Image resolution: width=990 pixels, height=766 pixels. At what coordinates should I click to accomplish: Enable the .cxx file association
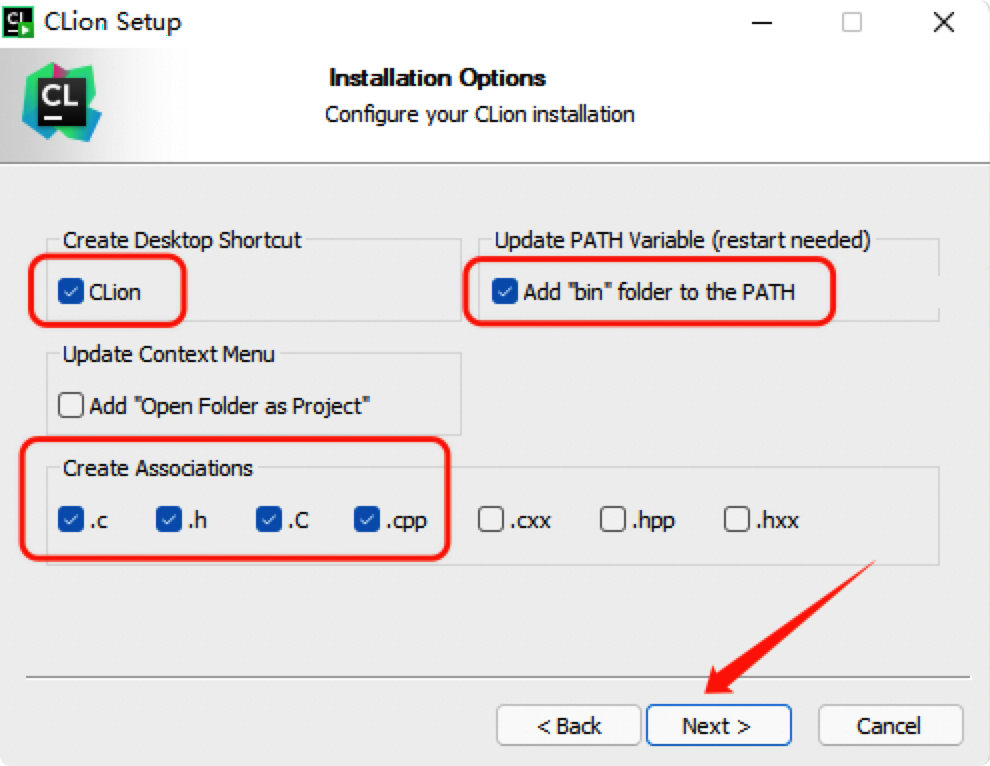[490, 520]
